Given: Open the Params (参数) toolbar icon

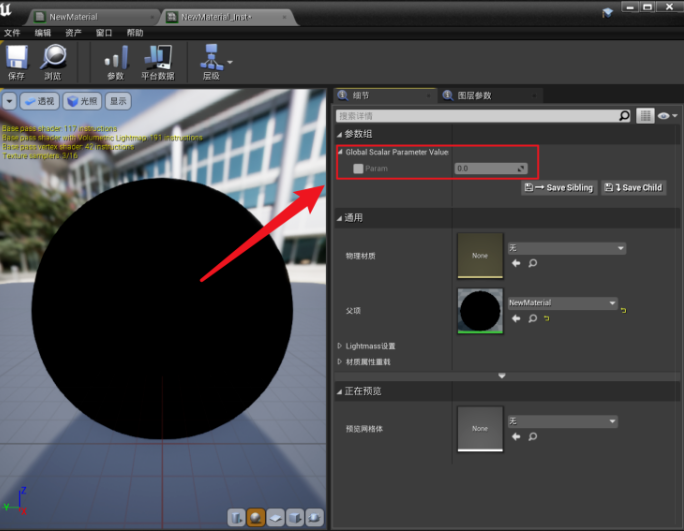Looking at the screenshot, I should 116,62.
